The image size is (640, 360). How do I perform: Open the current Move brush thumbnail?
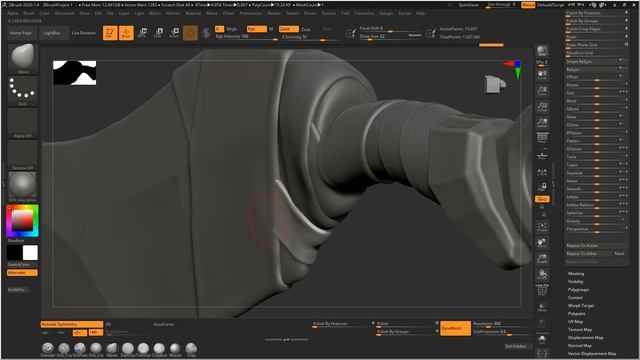click(23, 58)
